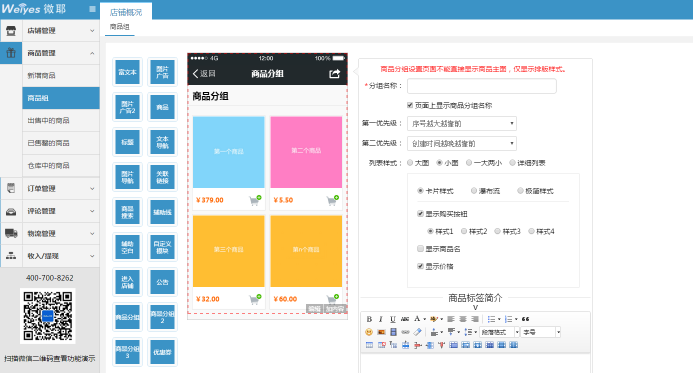
Task: Add the 商品分组3 module
Action: tap(127, 352)
